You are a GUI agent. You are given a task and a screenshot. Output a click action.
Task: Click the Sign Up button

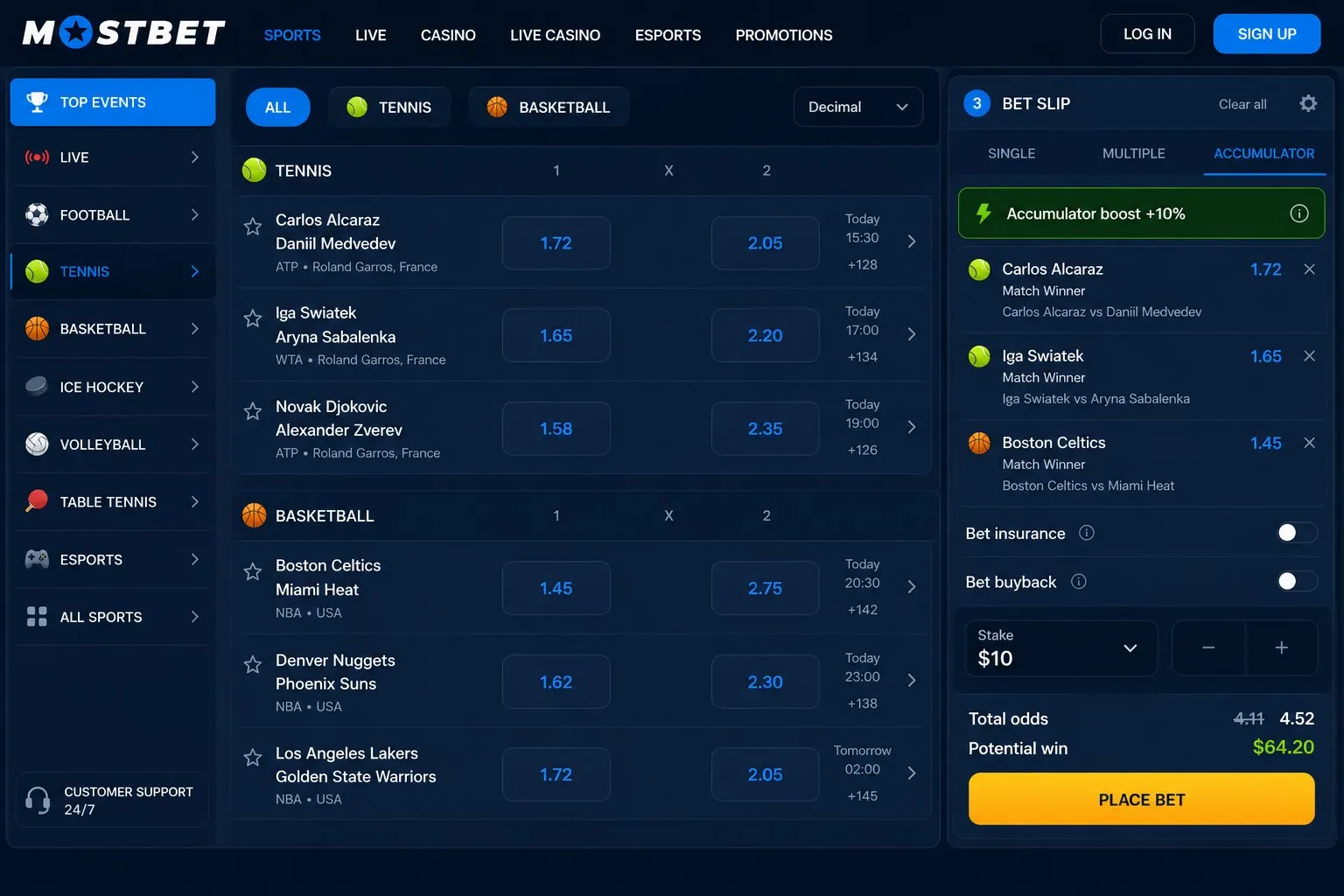pos(1267,34)
